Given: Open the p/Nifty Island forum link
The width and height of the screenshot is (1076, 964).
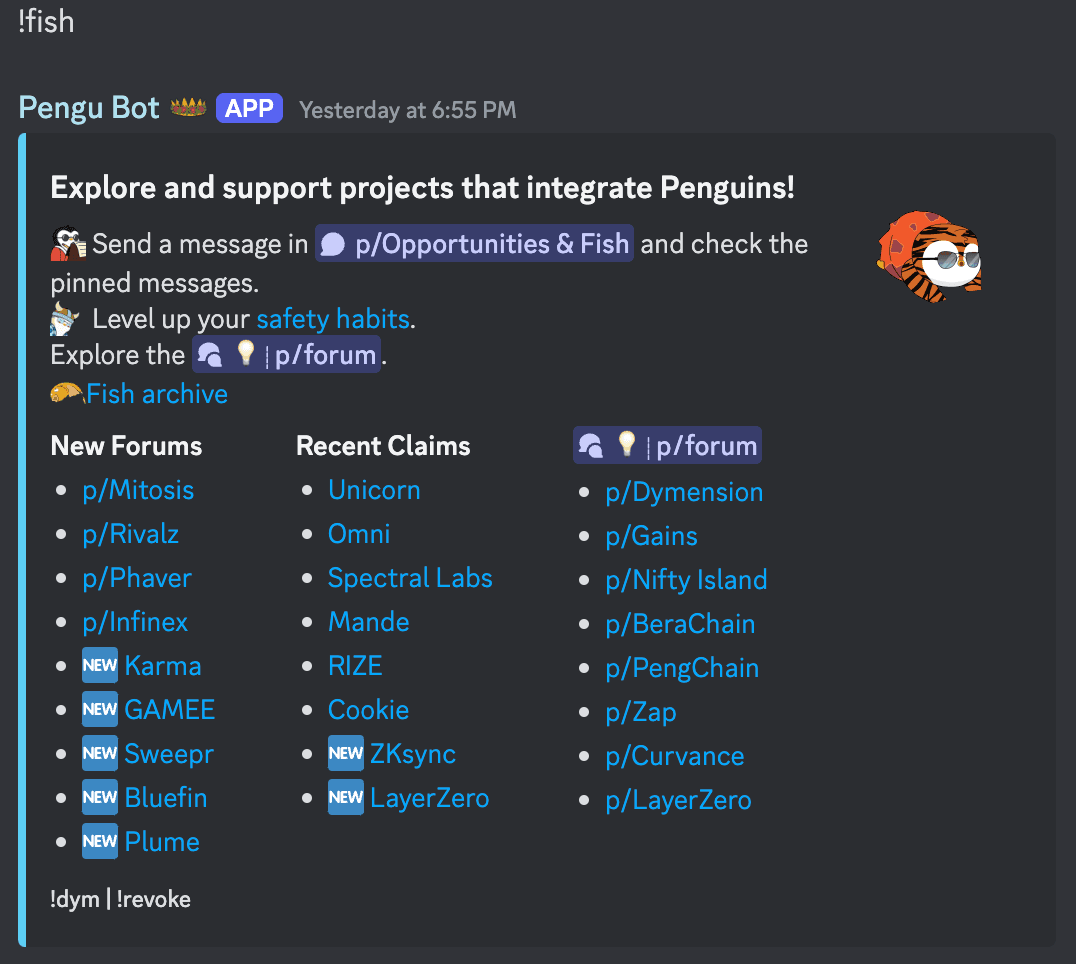Looking at the screenshot, I should coord(686,580).
